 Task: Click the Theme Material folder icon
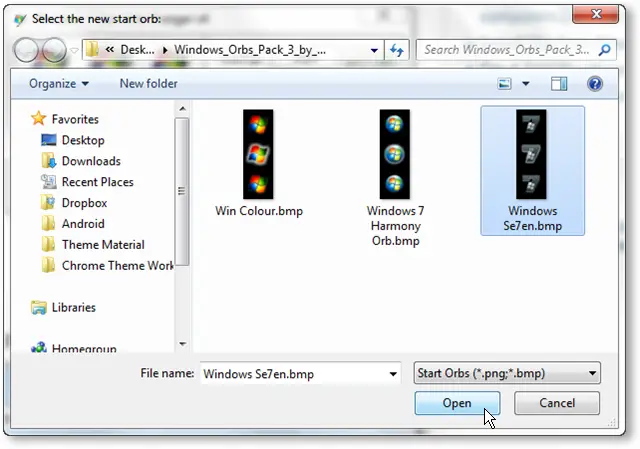(48, 245)
